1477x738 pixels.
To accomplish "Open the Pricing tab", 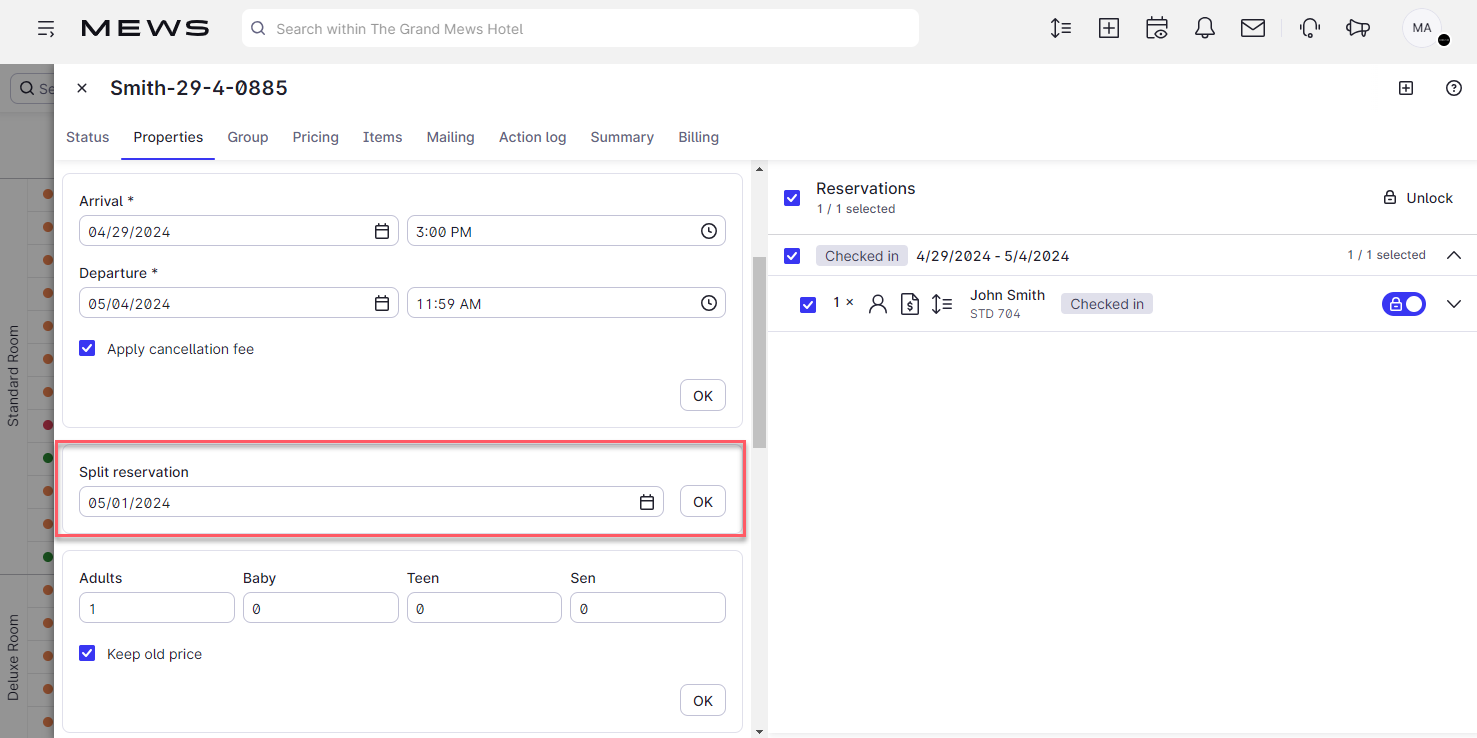I will click(315, 137).
